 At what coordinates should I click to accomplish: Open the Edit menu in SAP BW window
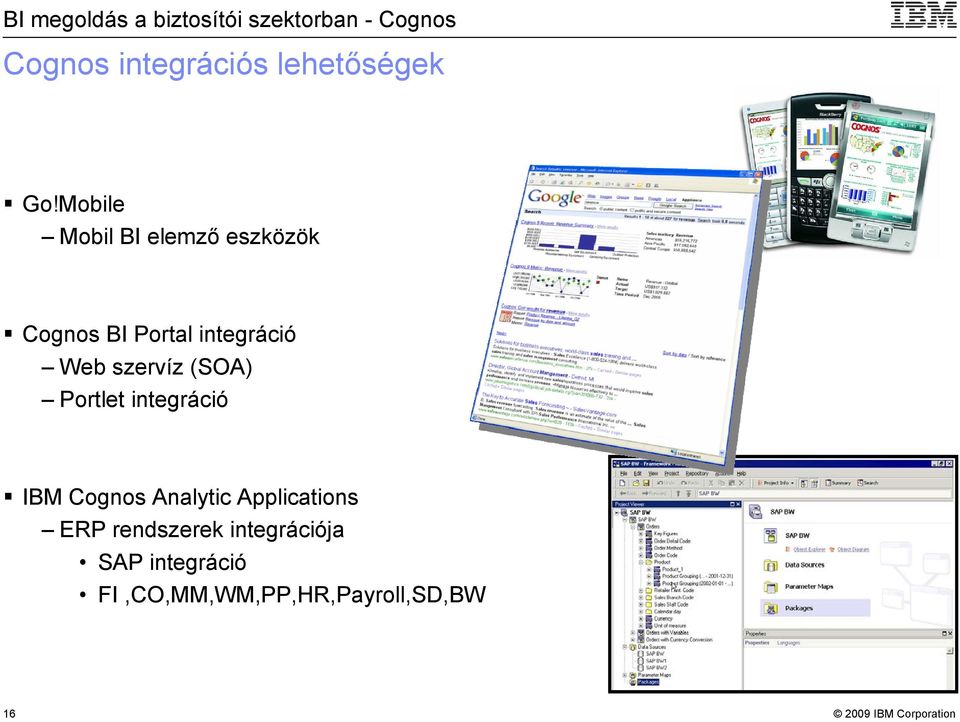[637, 473]
